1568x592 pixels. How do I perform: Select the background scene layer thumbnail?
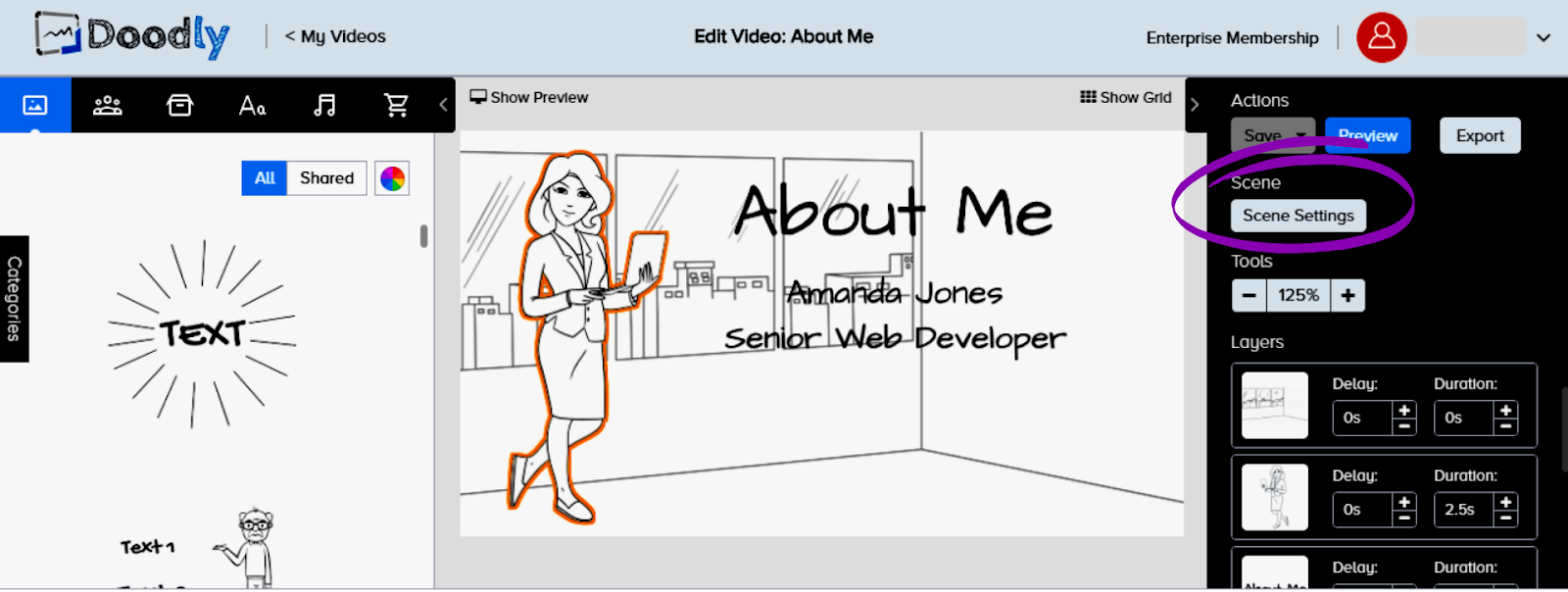click(x=1275, y=405)
